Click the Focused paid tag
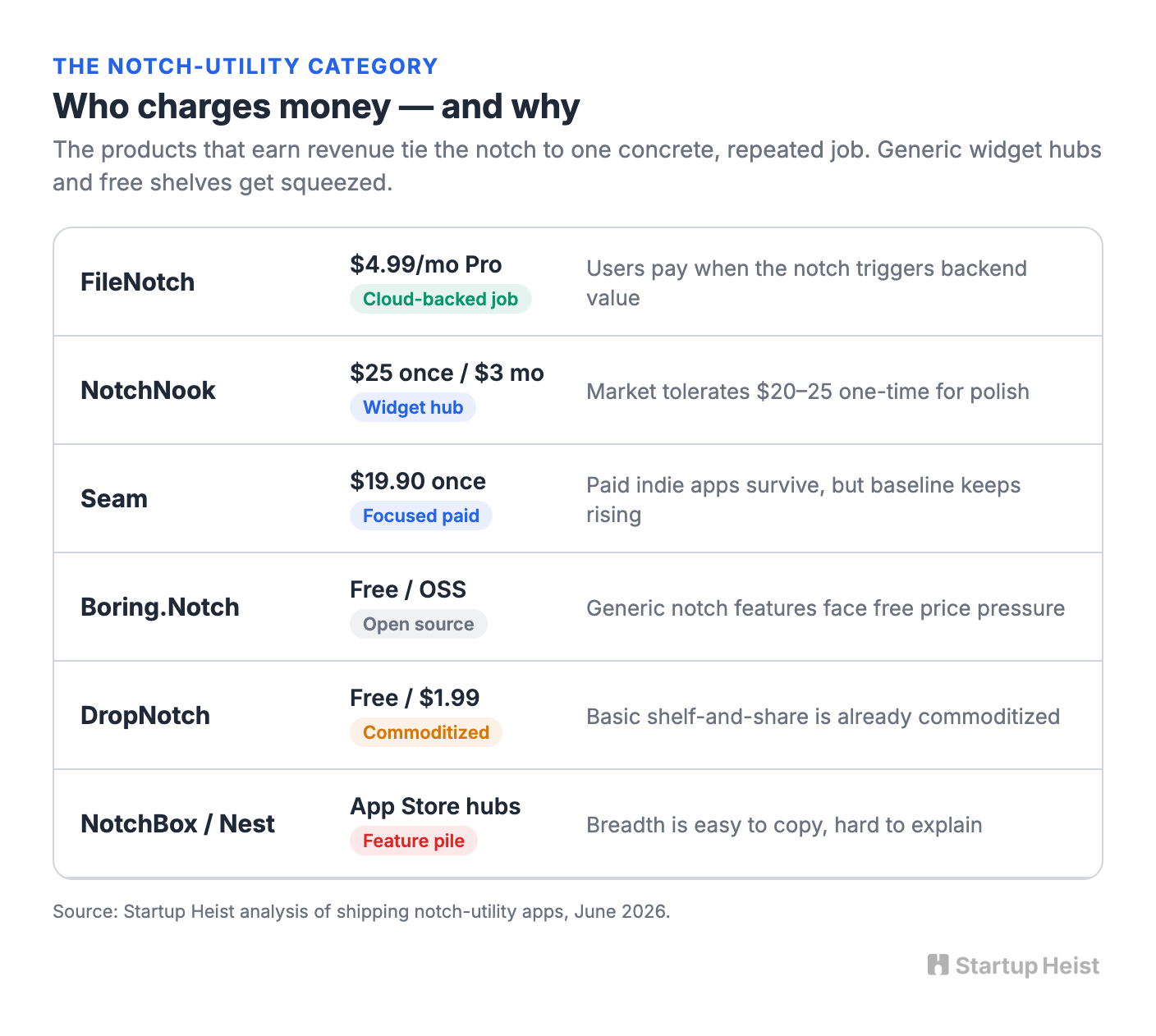Screen dimensions: 1156x1036 click(421, 516)
